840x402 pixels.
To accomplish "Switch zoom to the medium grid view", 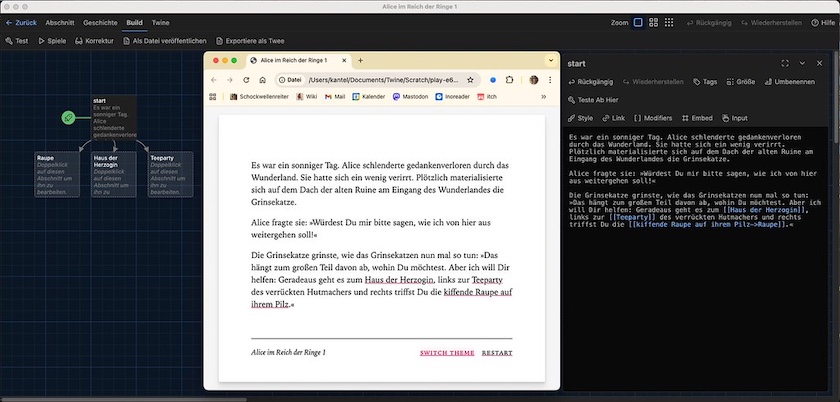I will point(655,21).
